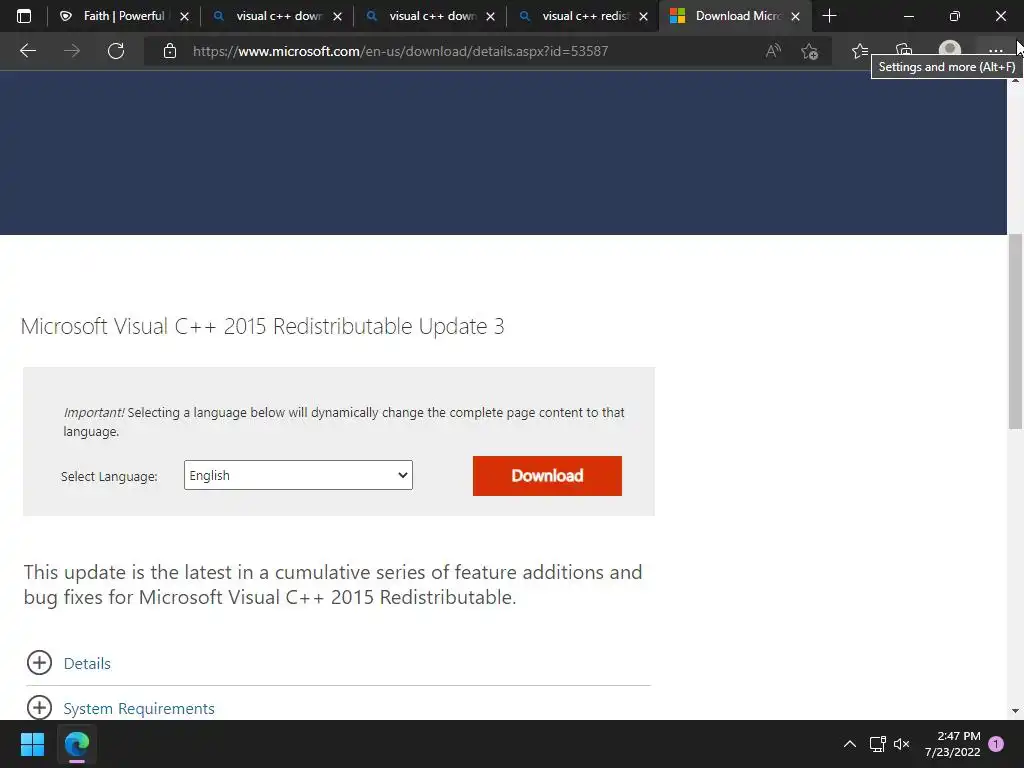1024x768 pixels.
Task: Minimize the Edge browser window
Action: point(908,16)
